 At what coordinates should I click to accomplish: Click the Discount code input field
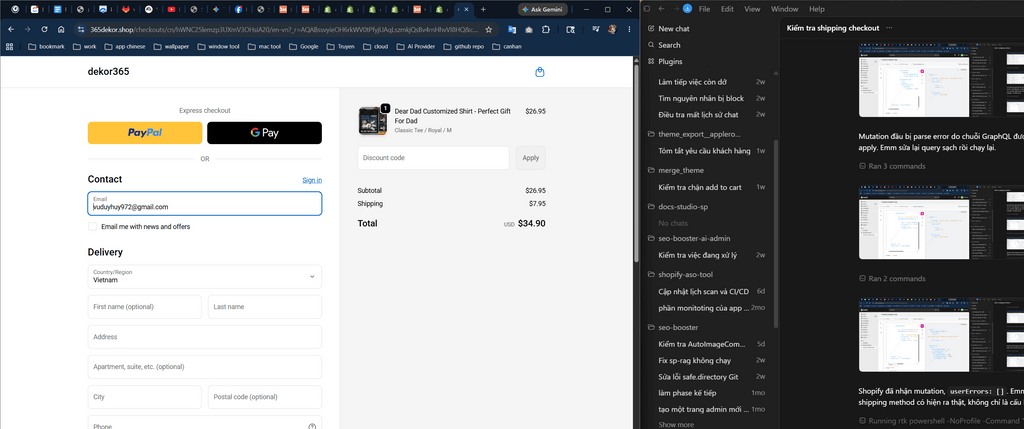pos(434,158)
